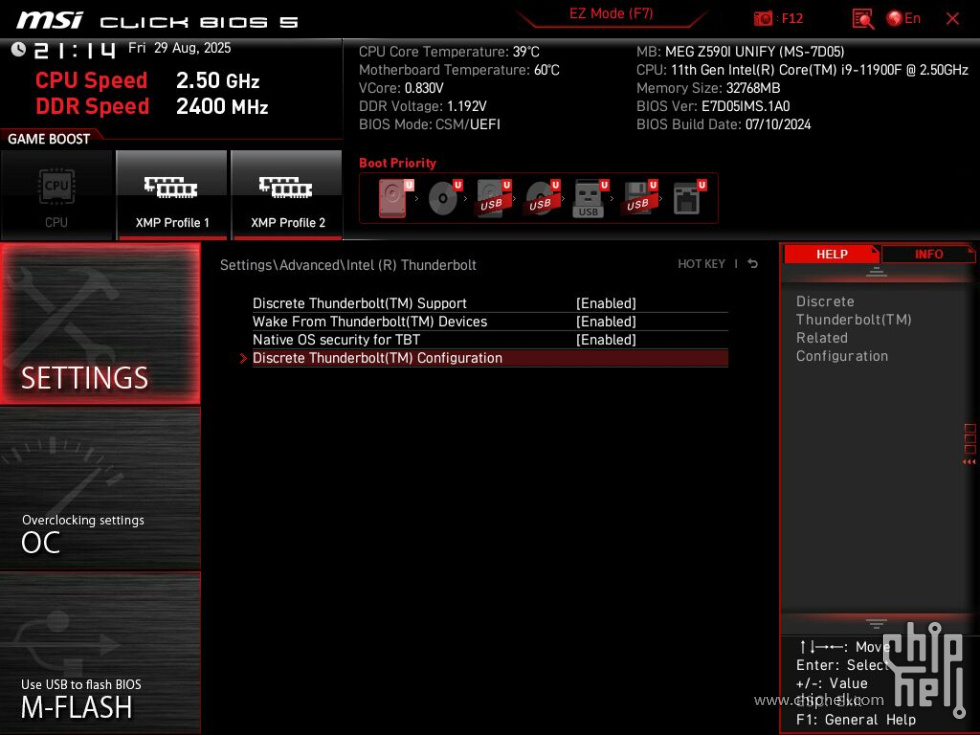980x735 pixels.
Task: Expand Discrete Thunderbolt(TM) Configuration arrow
Action: [x=244, y=358]
